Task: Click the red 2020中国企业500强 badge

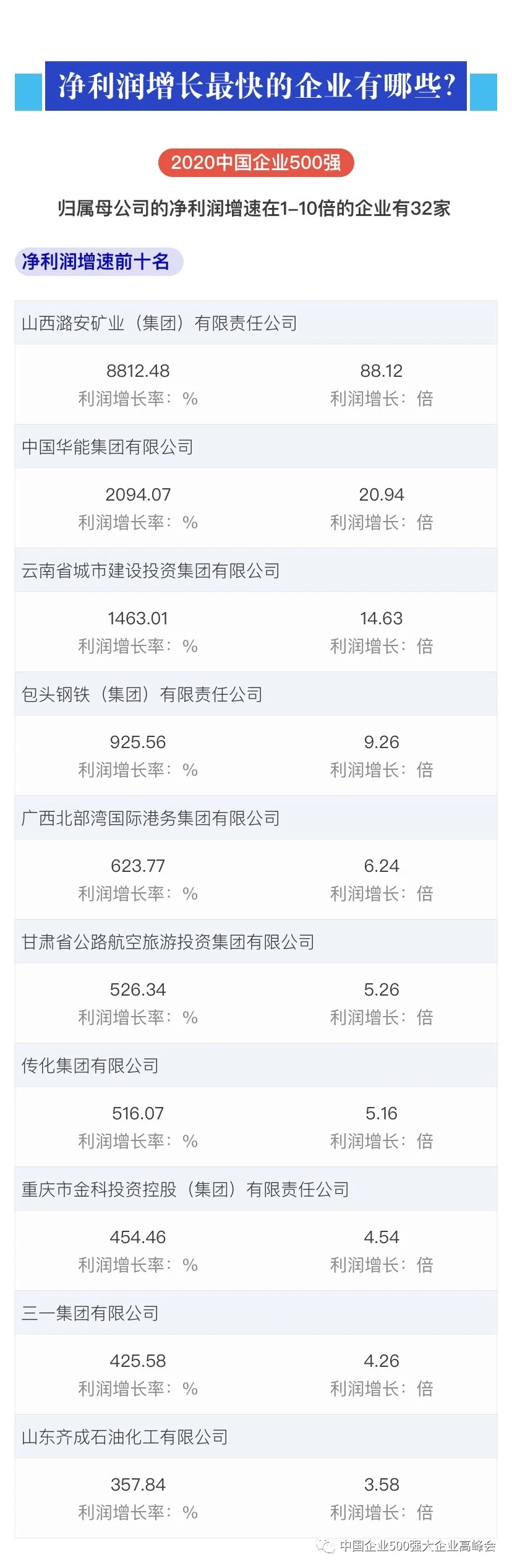Action: 256,163
